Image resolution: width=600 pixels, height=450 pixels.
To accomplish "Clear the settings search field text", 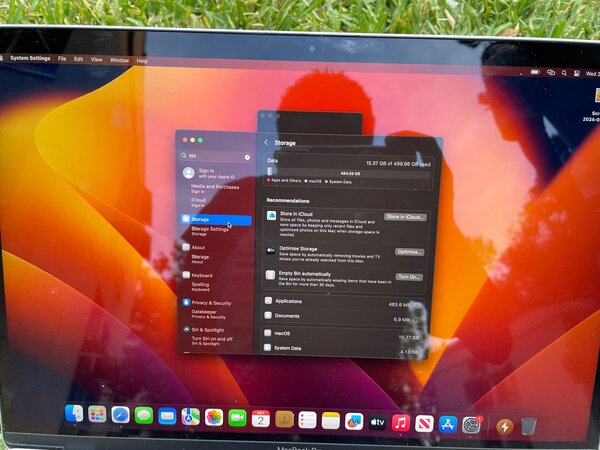I will coord(247,157).
